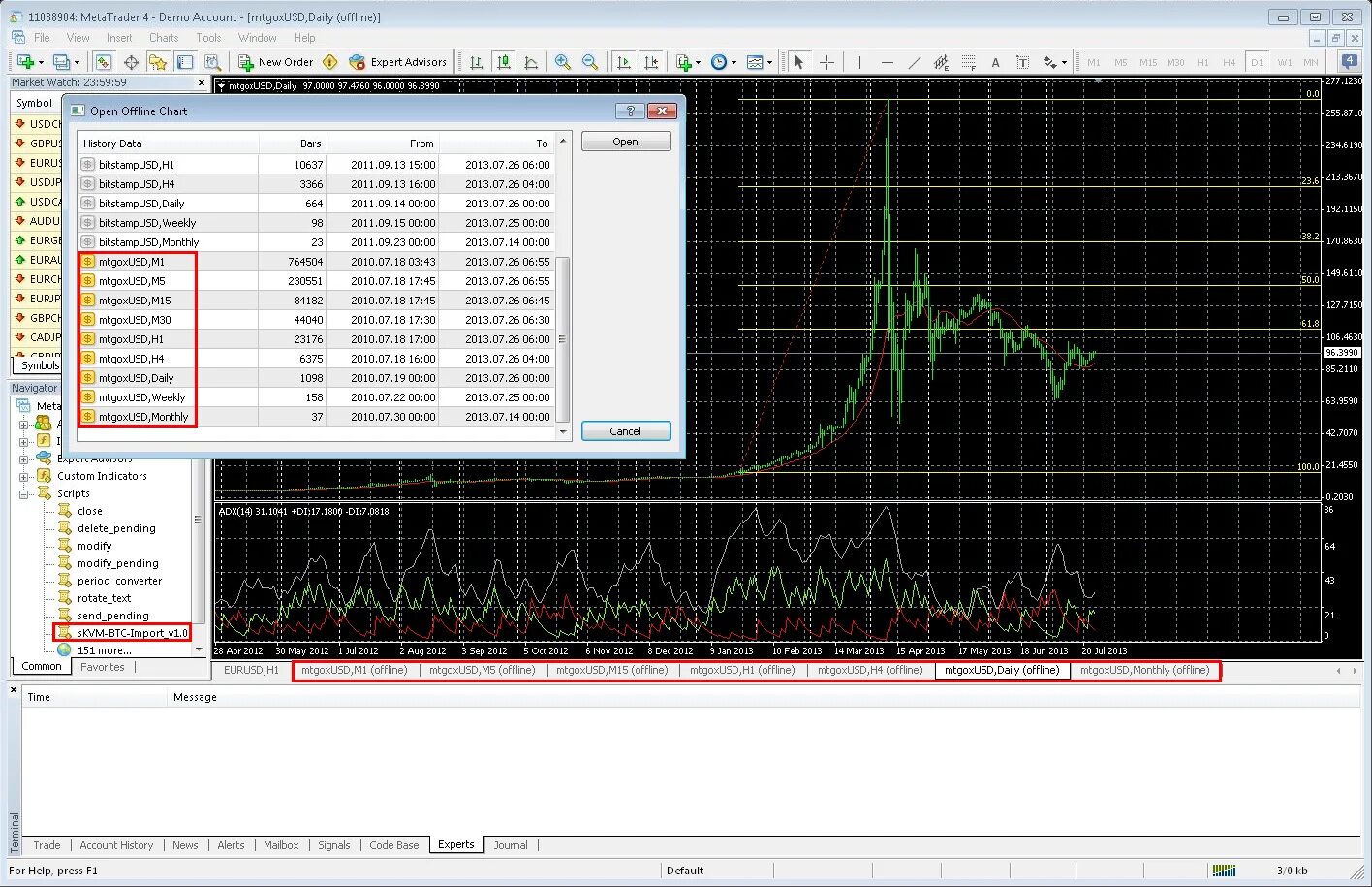The height and width of the screenshot is (887, 1372).
Task: Click the New Chart toolbar icon
Action: (25, 62)
